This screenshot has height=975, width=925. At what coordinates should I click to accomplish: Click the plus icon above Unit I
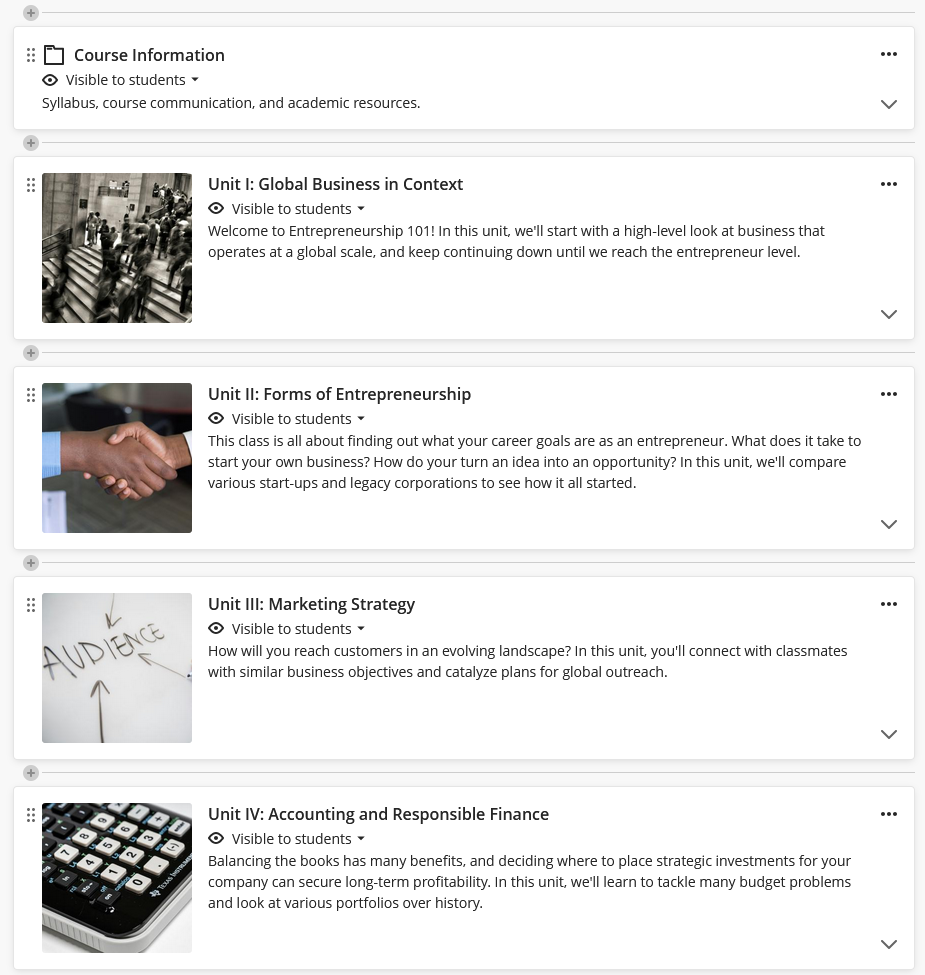[31, 143]
